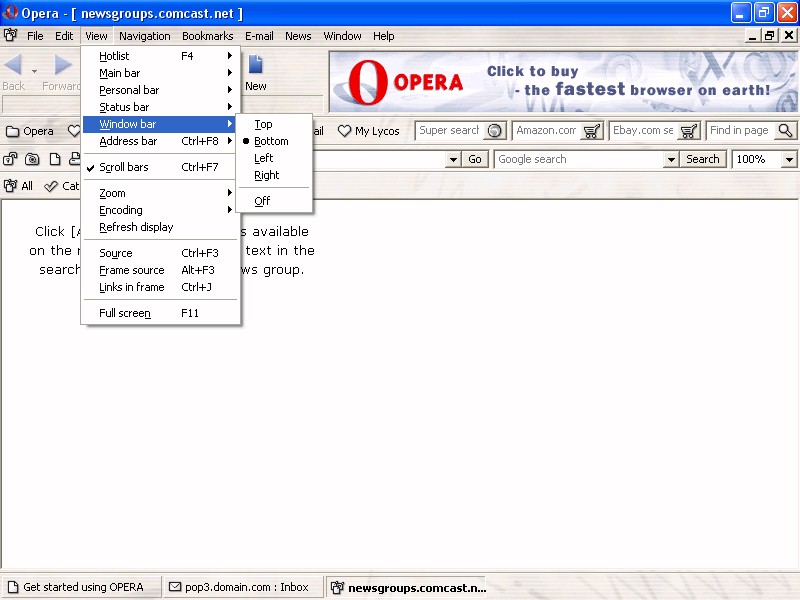Select the Top window bar position
Viewport: 800px width, 600px height.
pyautogui.click(x=263, y=124)
